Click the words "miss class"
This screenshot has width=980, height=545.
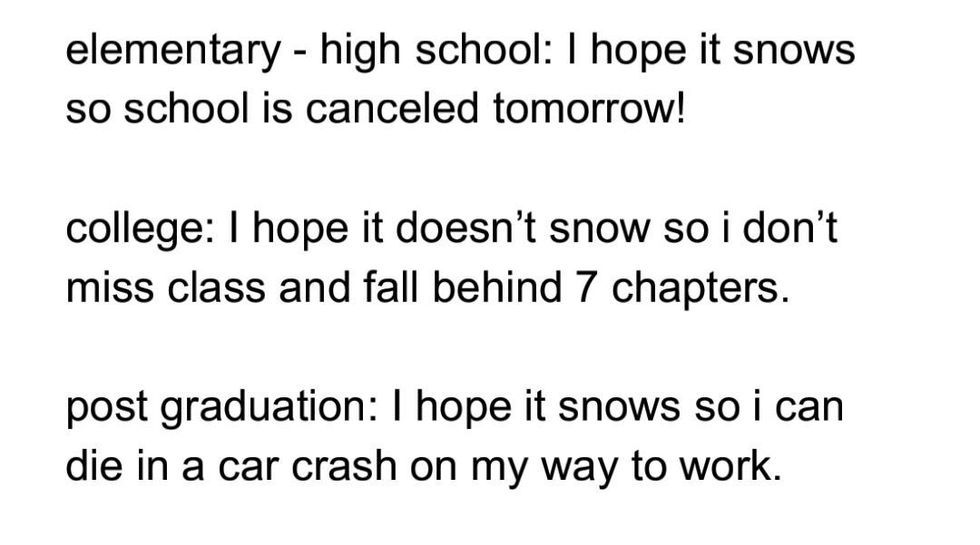pos(157,289)
